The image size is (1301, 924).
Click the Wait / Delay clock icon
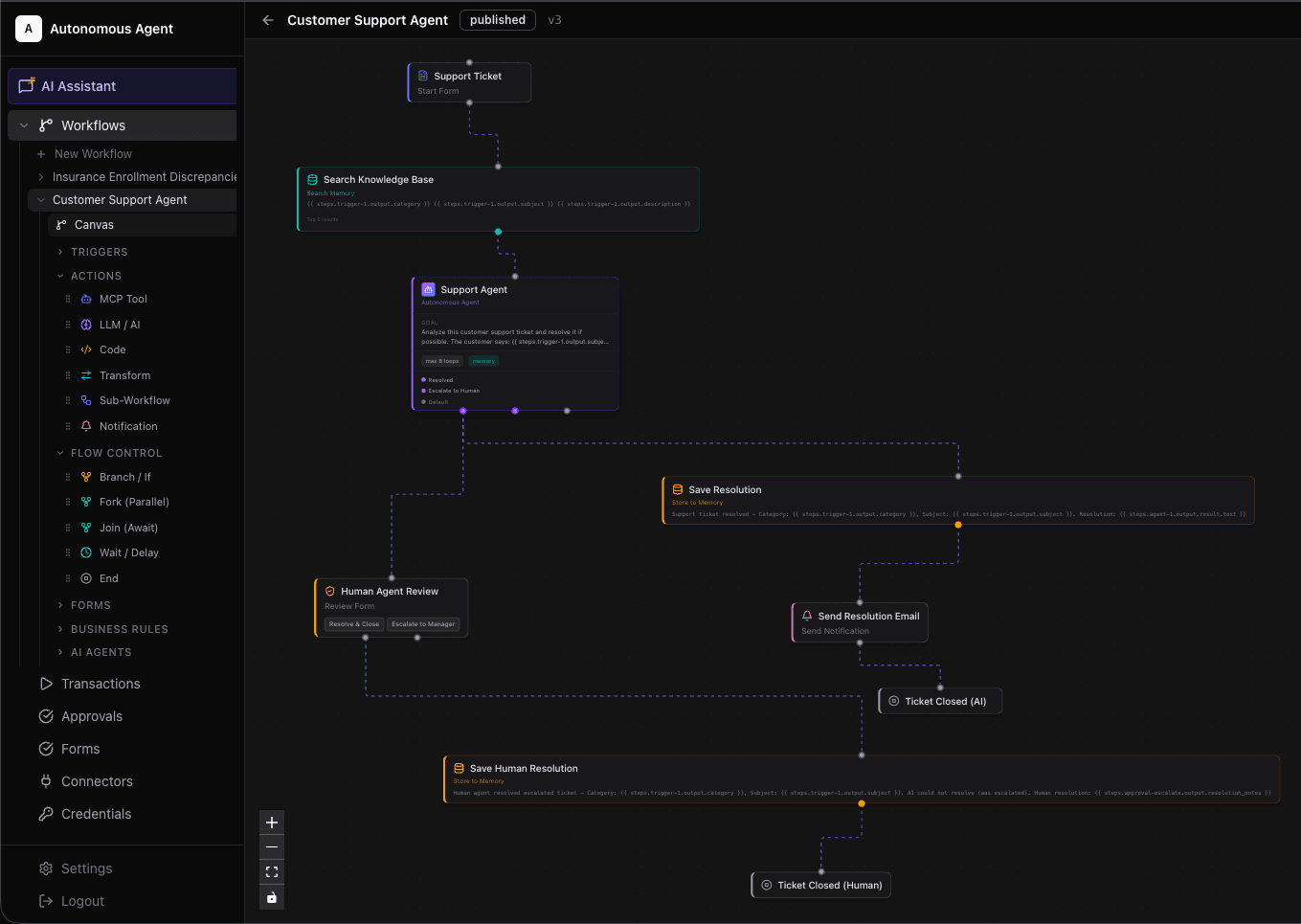pos(86,552)
